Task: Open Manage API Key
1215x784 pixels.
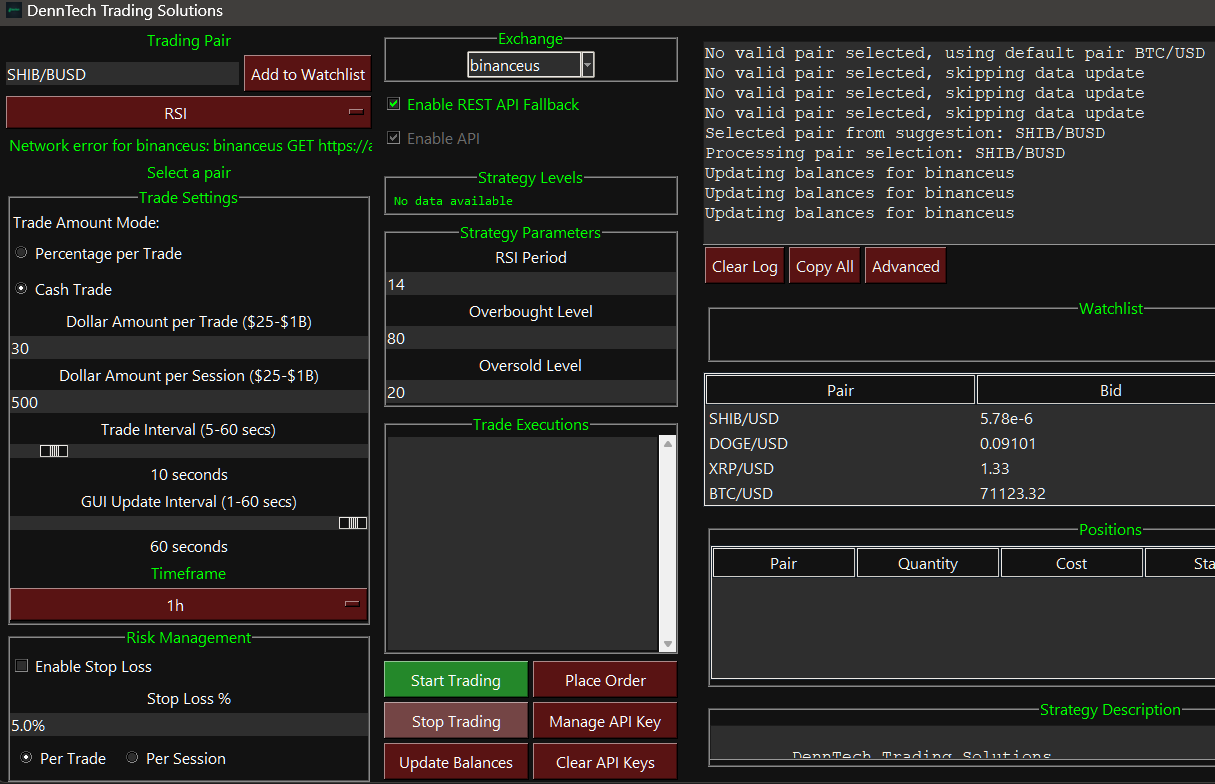Action: 604,720
